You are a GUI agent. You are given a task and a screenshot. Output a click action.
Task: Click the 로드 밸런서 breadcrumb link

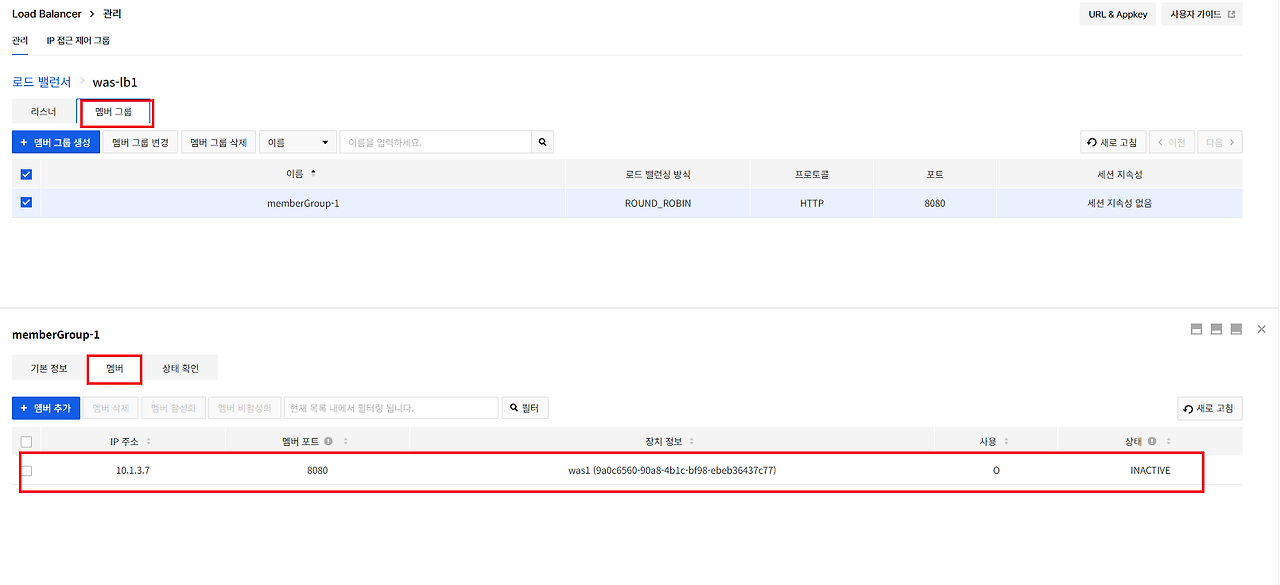pyautogui.click(x=42, y=81)
